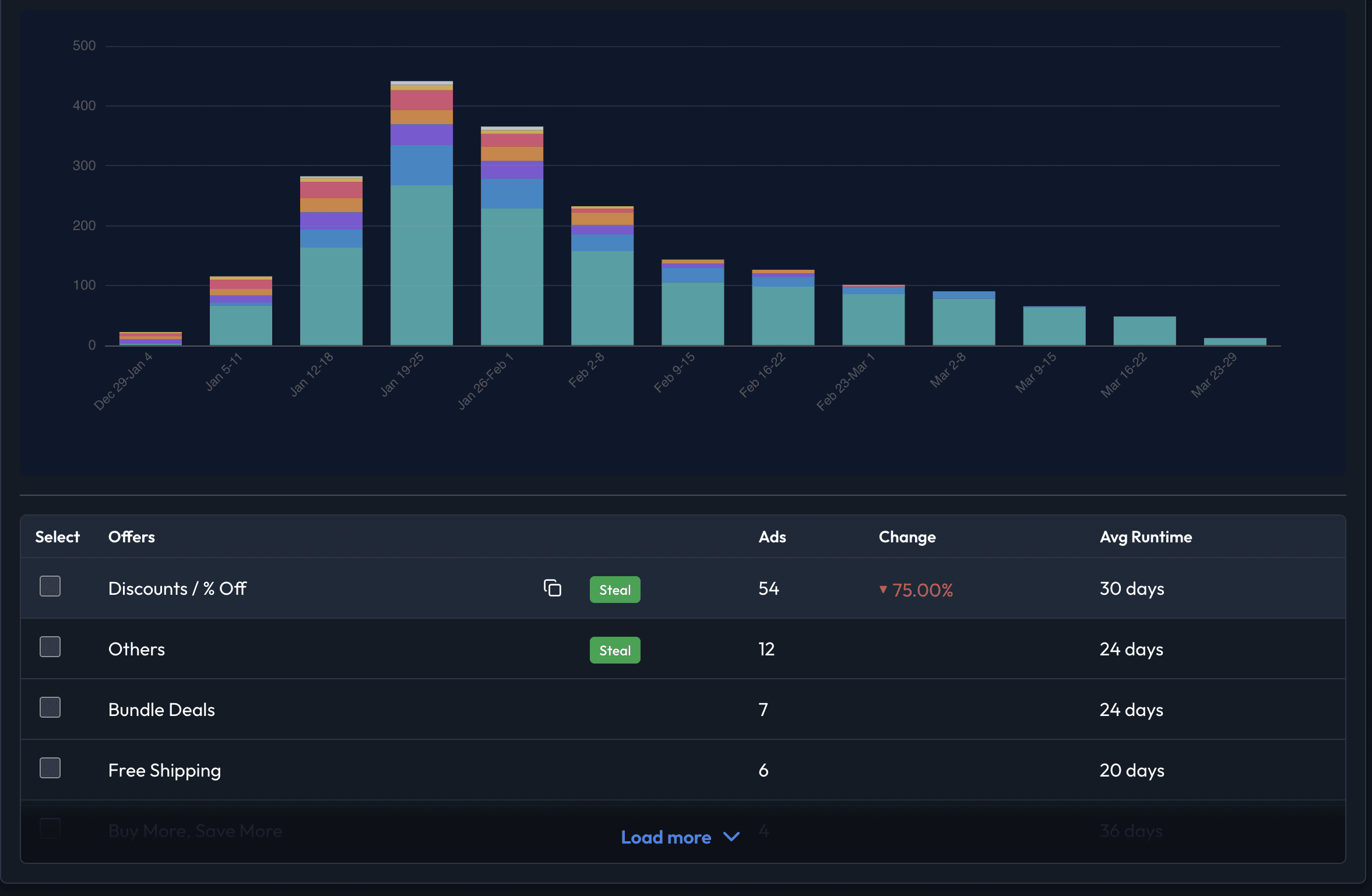Screen dimensions: 1372x896
Task: Enable the Free Shipping checkbox
Action: pos(50,768)
